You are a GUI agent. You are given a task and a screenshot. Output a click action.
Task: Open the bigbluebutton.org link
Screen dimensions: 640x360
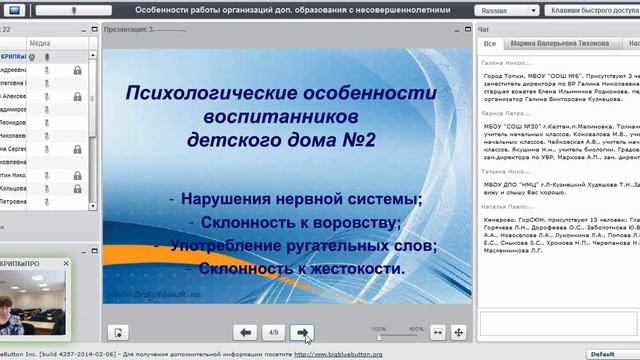[x=338, y=354]
